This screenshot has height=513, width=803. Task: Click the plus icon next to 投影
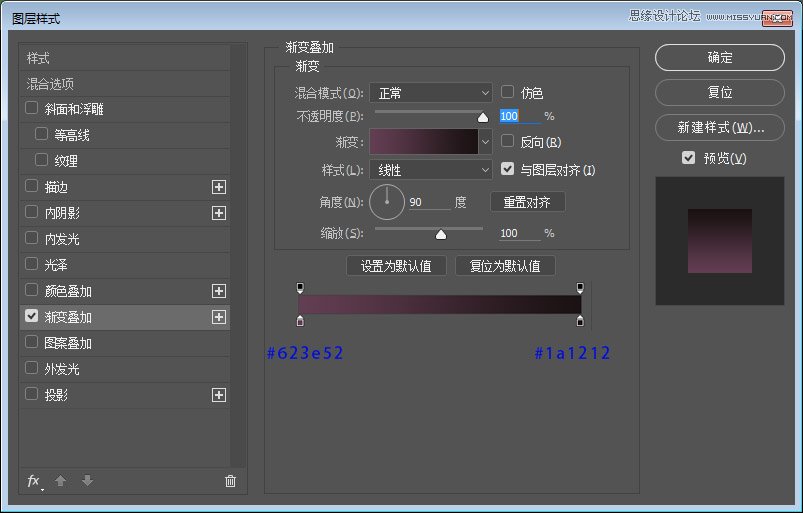[x=219, y=395]
